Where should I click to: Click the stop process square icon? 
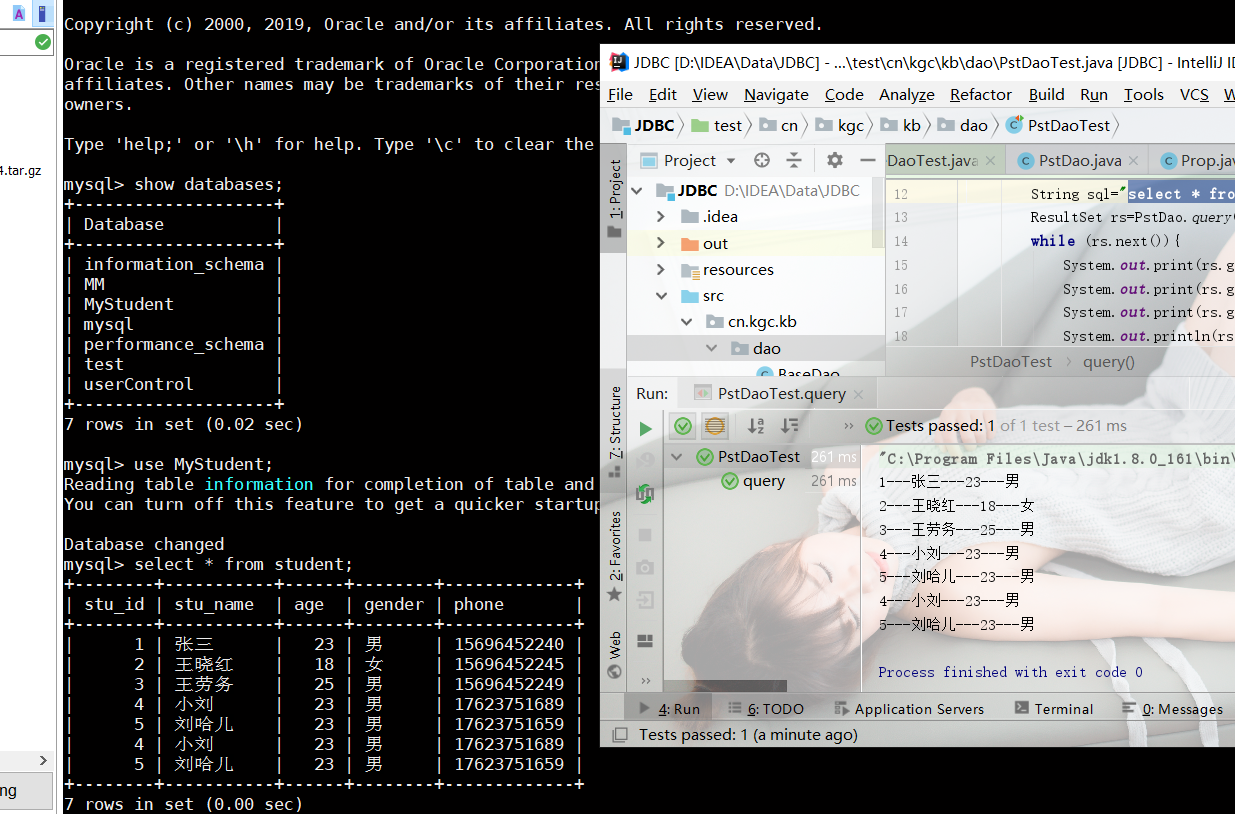[645, 535]
